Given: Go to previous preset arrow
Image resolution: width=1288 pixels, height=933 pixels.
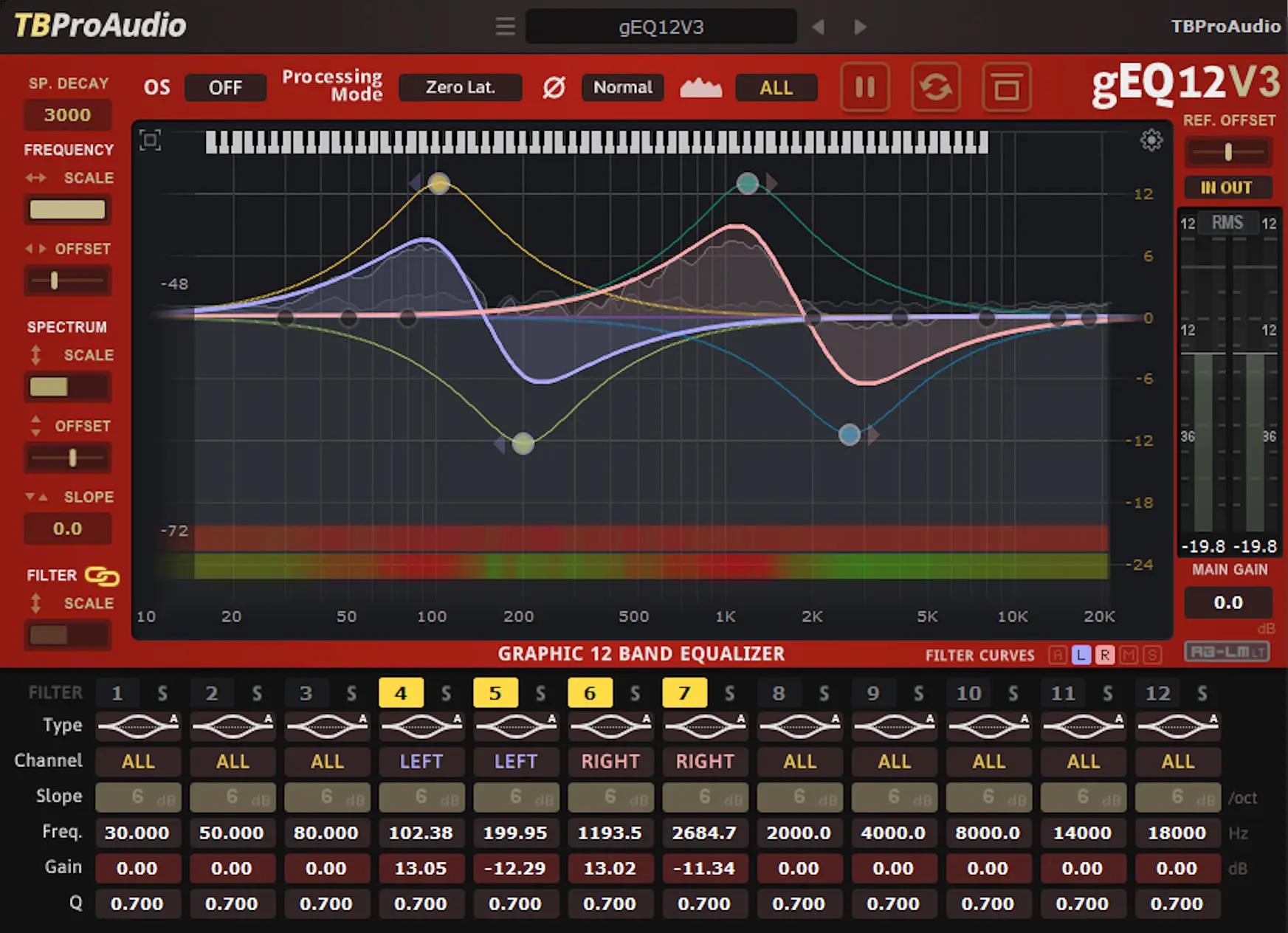Looking at the screenshot, I should click(x=818, y=27).
